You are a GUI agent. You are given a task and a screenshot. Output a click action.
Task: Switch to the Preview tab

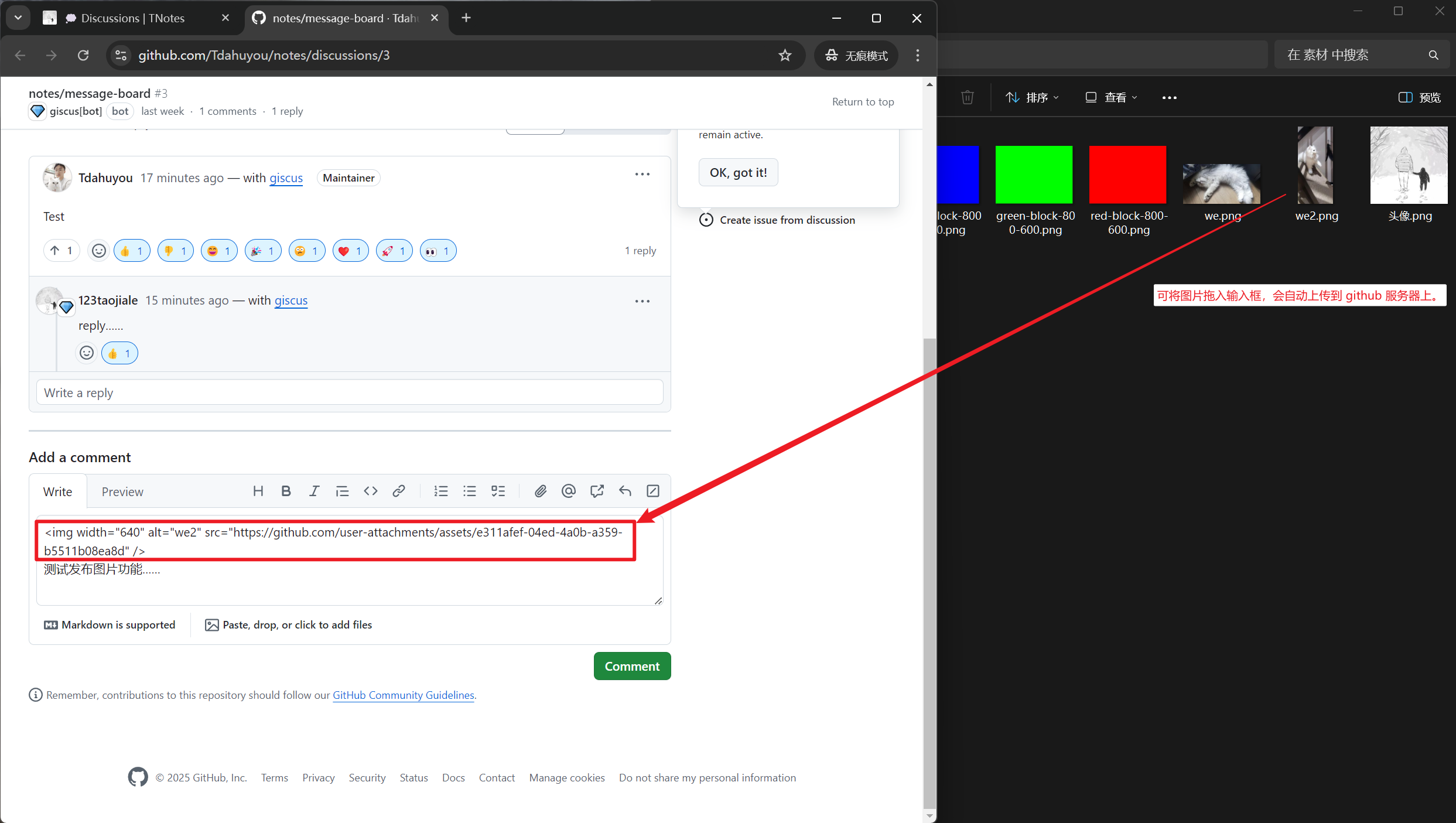[x=122, y=491]
